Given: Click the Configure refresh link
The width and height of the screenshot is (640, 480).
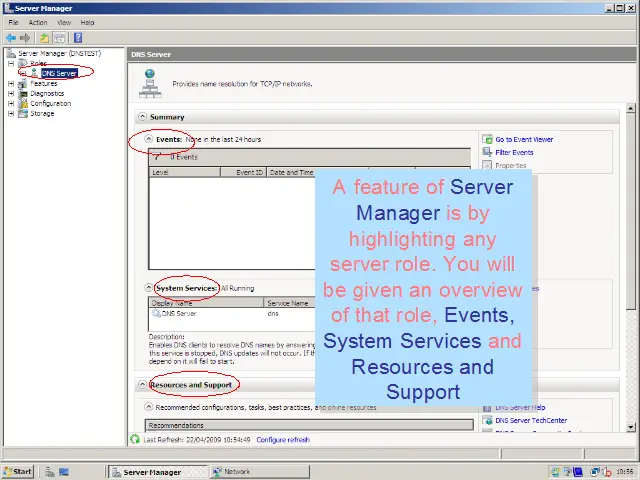Looking at the screenshot, I should [283, 440].
